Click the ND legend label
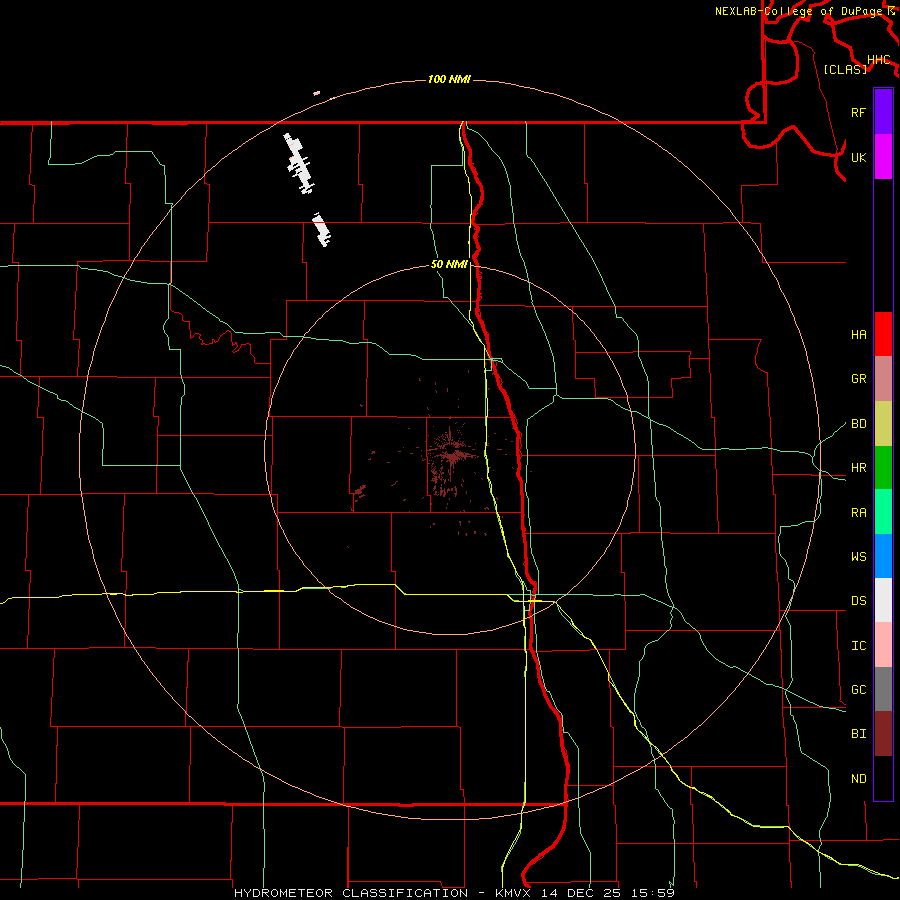Screen dimensions: 900x900 (x=858, y=779)
